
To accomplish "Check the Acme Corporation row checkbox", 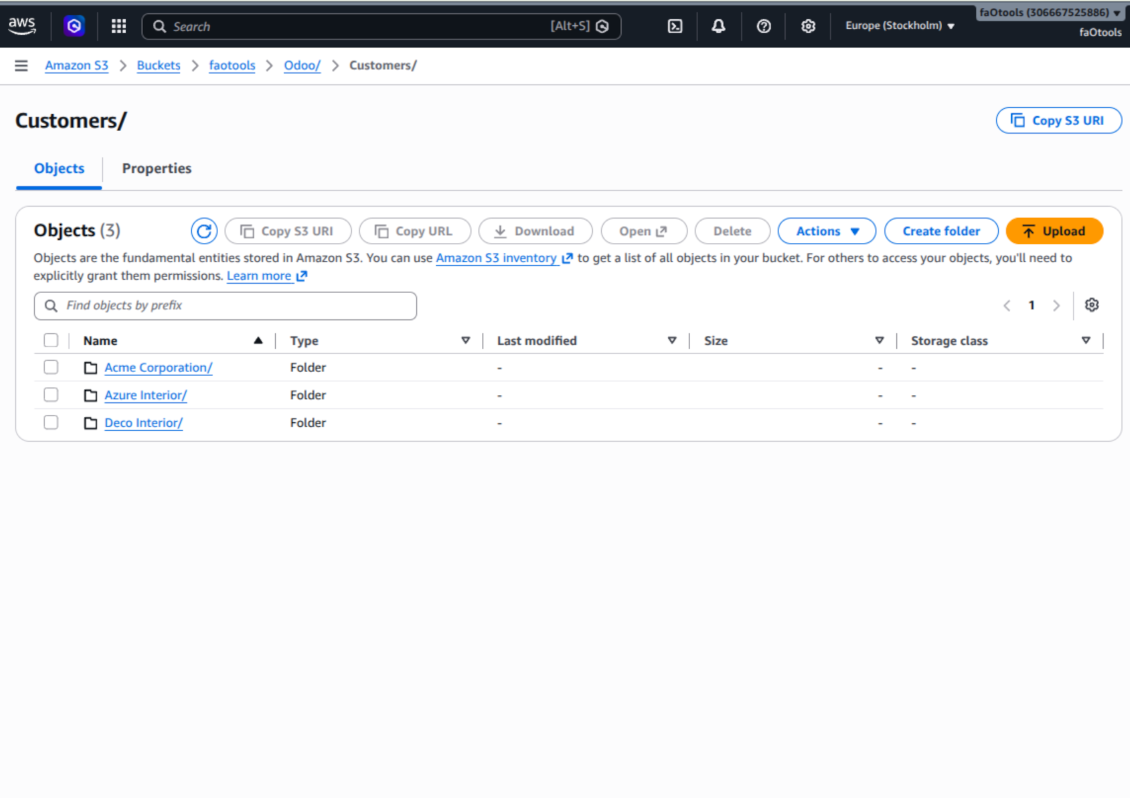I will tap(50, 368).
